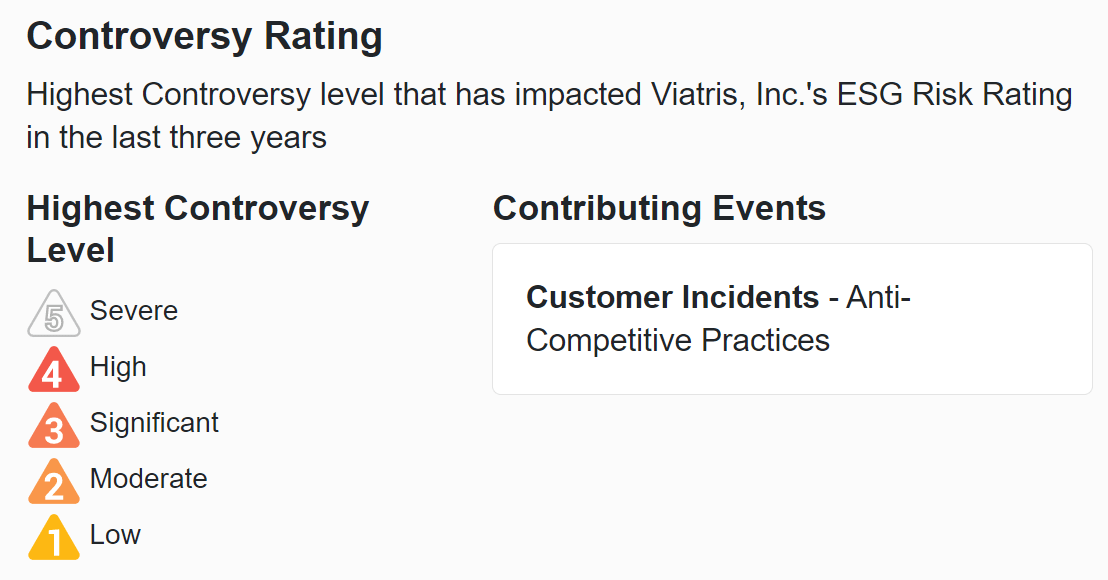1108x580 pixels.
Task: Select the Significant label text
Action: [x=154, y=423]
